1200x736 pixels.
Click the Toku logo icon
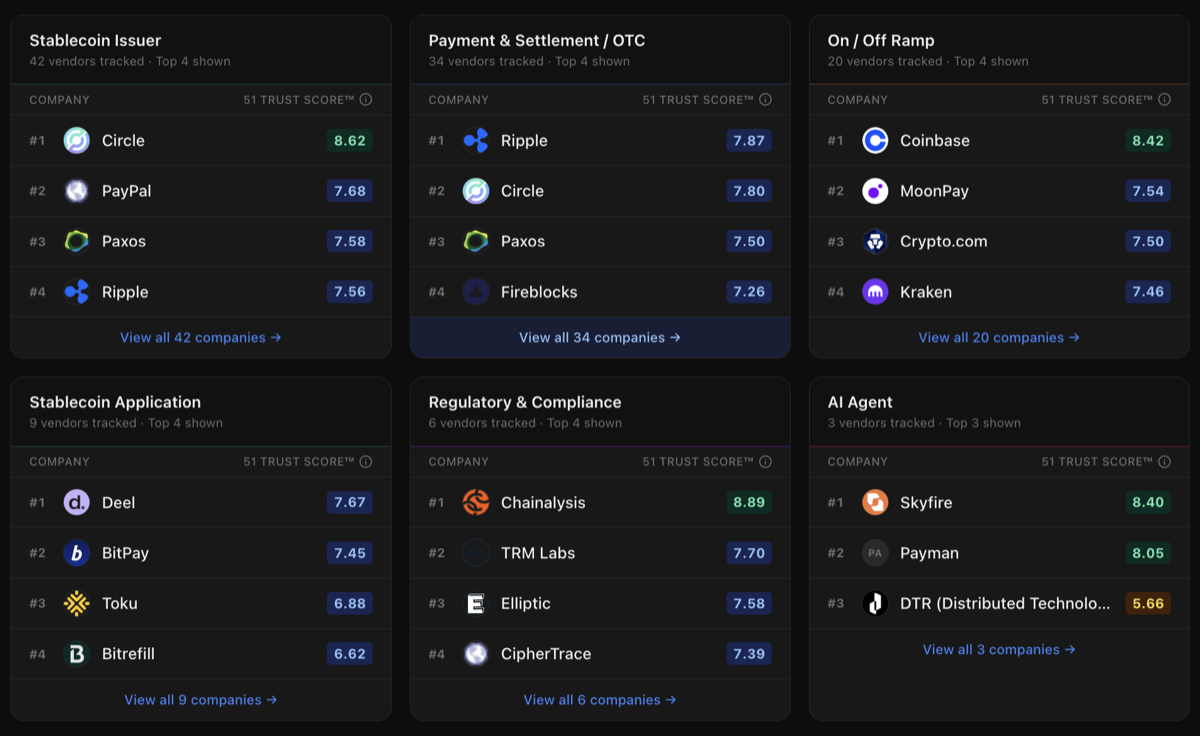pos(76,603)
